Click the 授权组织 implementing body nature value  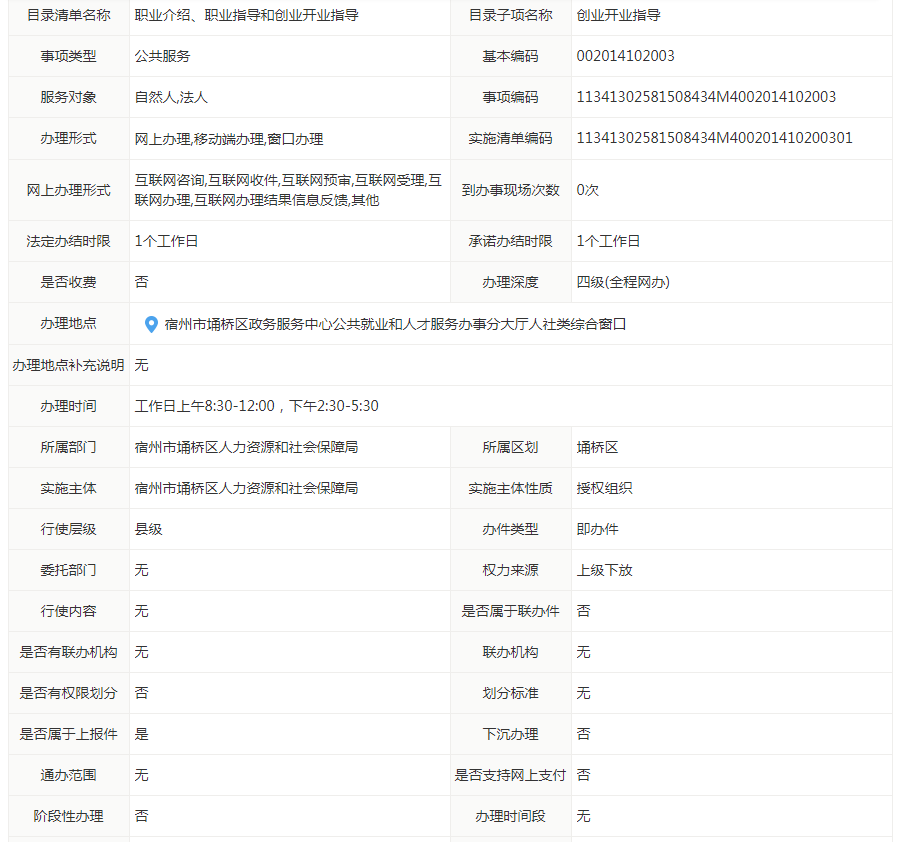pyautogui.click(x=604, y=488)
